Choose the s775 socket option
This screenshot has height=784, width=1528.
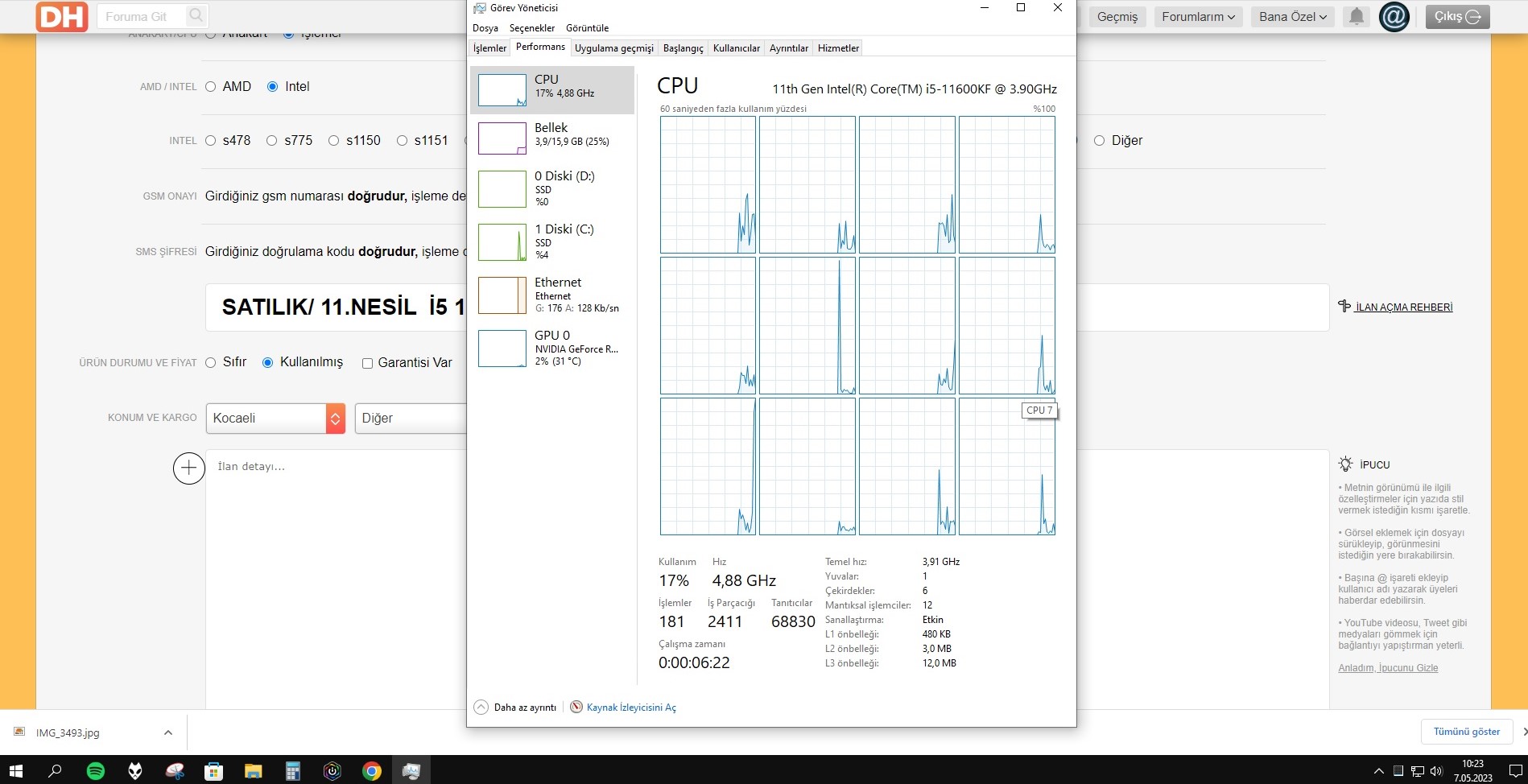(x=271, y=140)
